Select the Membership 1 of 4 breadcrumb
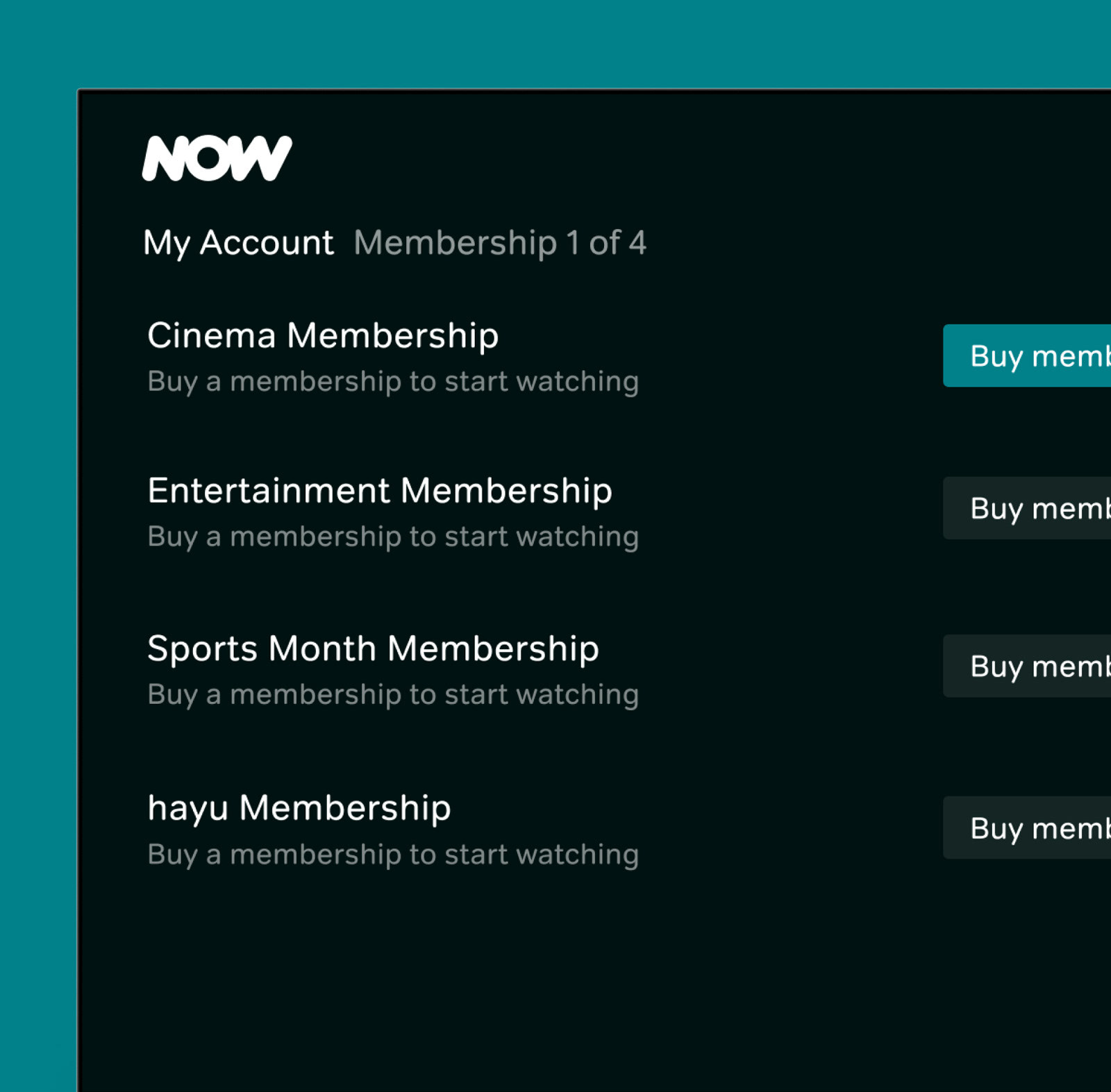Image resolution: width=1111 pixels, height=1092 pixels. 500,243
